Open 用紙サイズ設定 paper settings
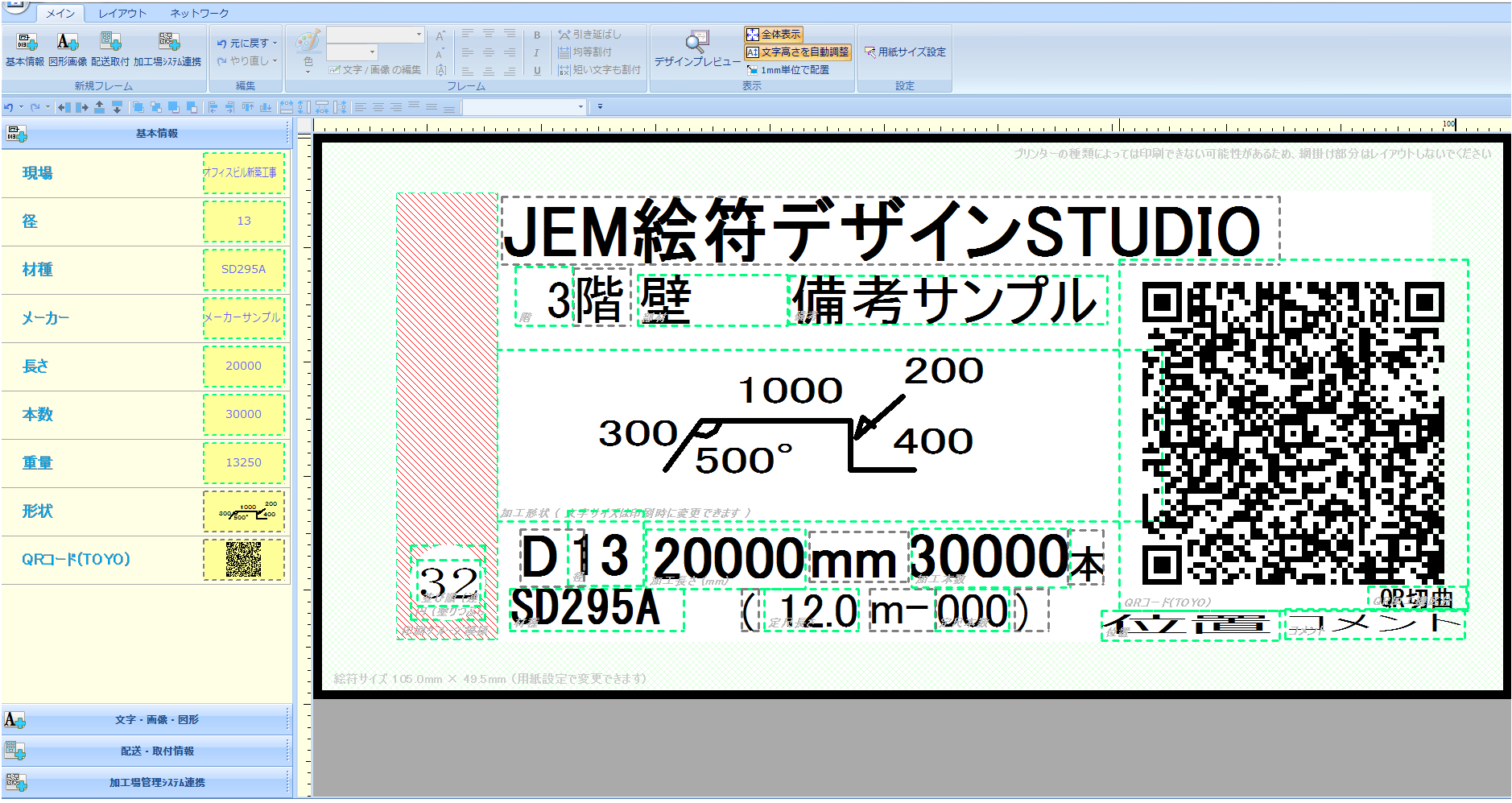 click(x=905, y=52)
